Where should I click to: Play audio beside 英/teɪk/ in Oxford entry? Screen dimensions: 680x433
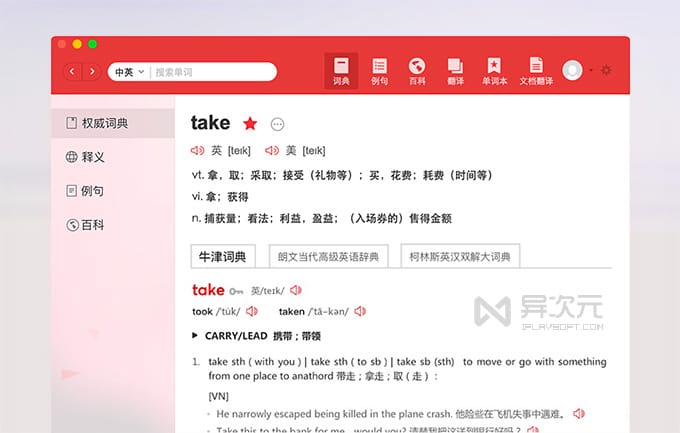point(296,290)
